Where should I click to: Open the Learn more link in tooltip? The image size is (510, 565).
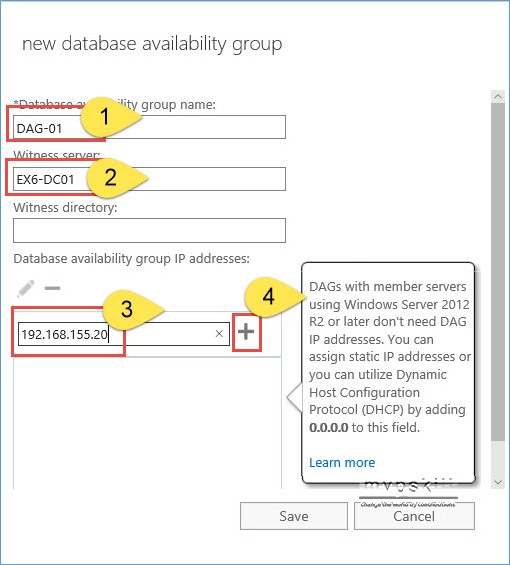click(342, 462)
